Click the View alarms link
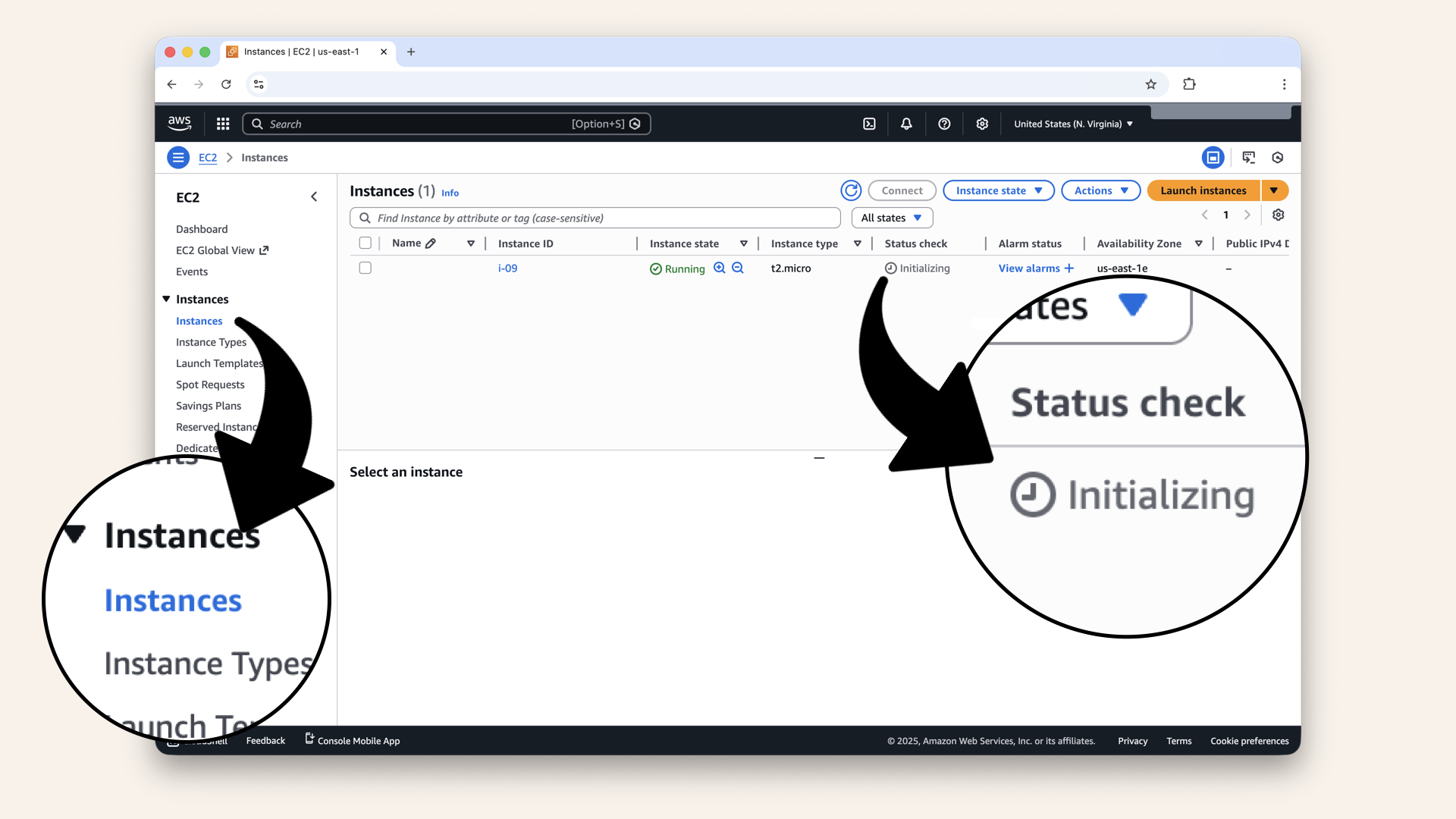The image size is (1456, 819). click(x=1029, y=268)
